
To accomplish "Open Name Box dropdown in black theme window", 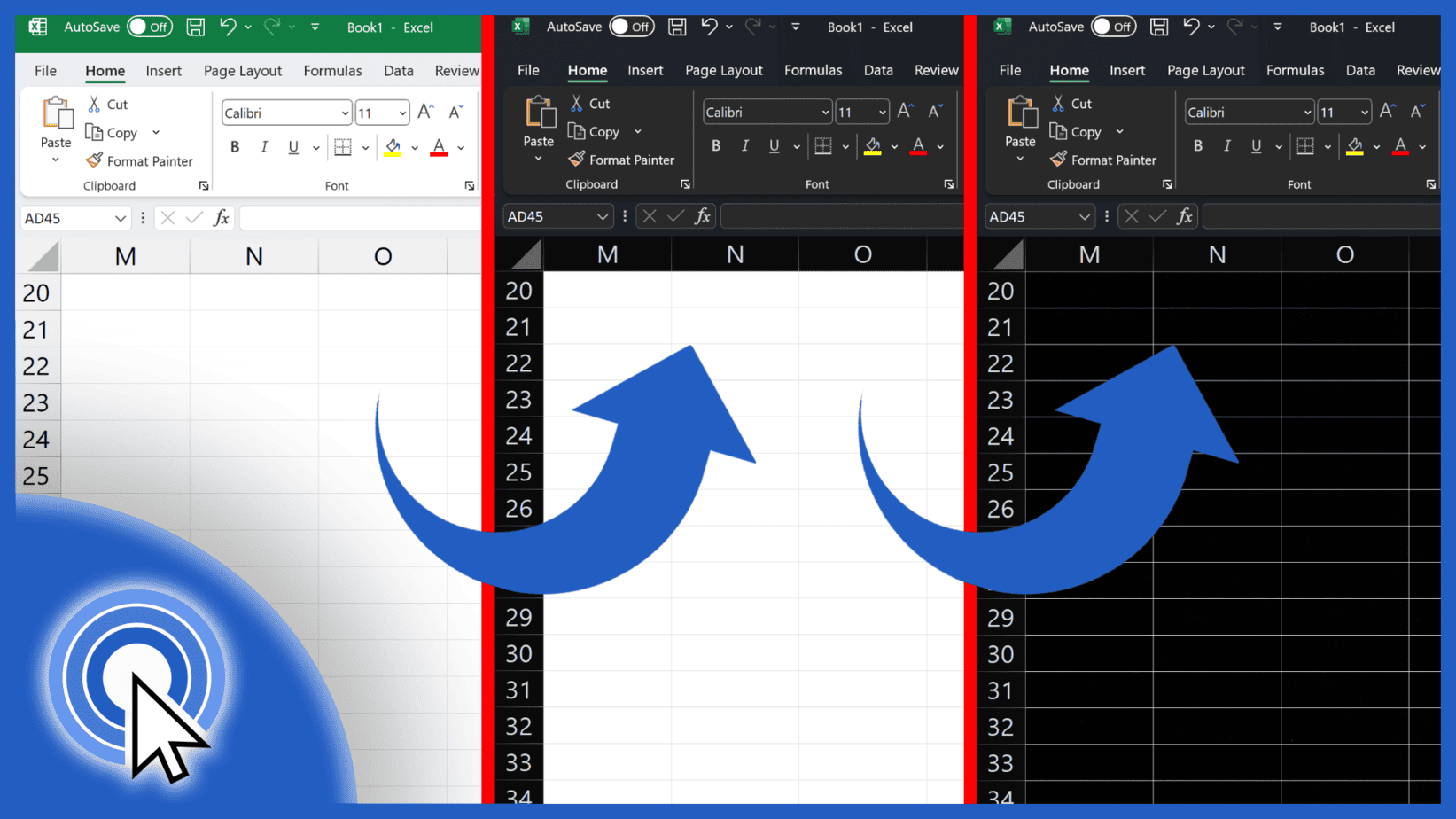I will [x=1085, y=216].
